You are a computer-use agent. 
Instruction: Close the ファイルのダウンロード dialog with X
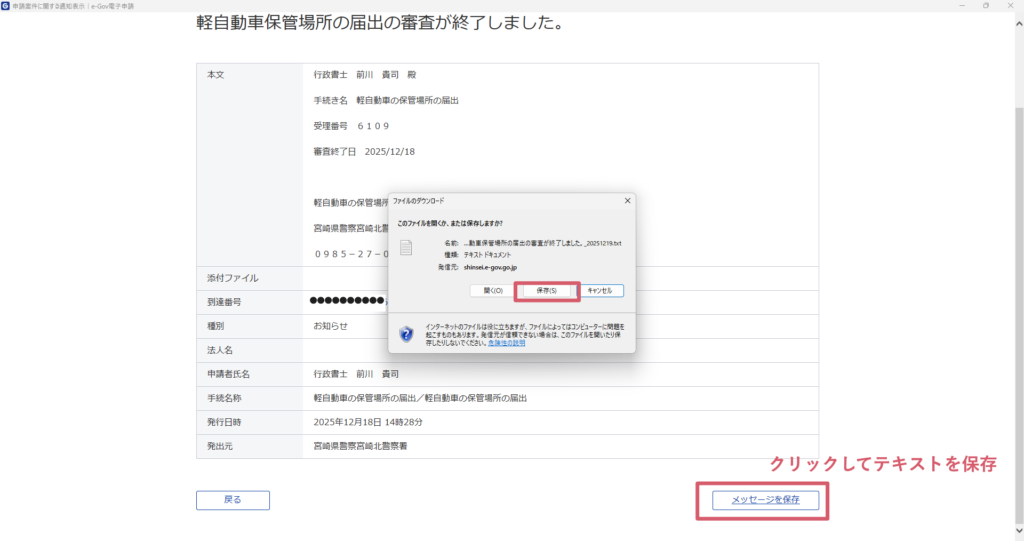[x=627, y=200]
